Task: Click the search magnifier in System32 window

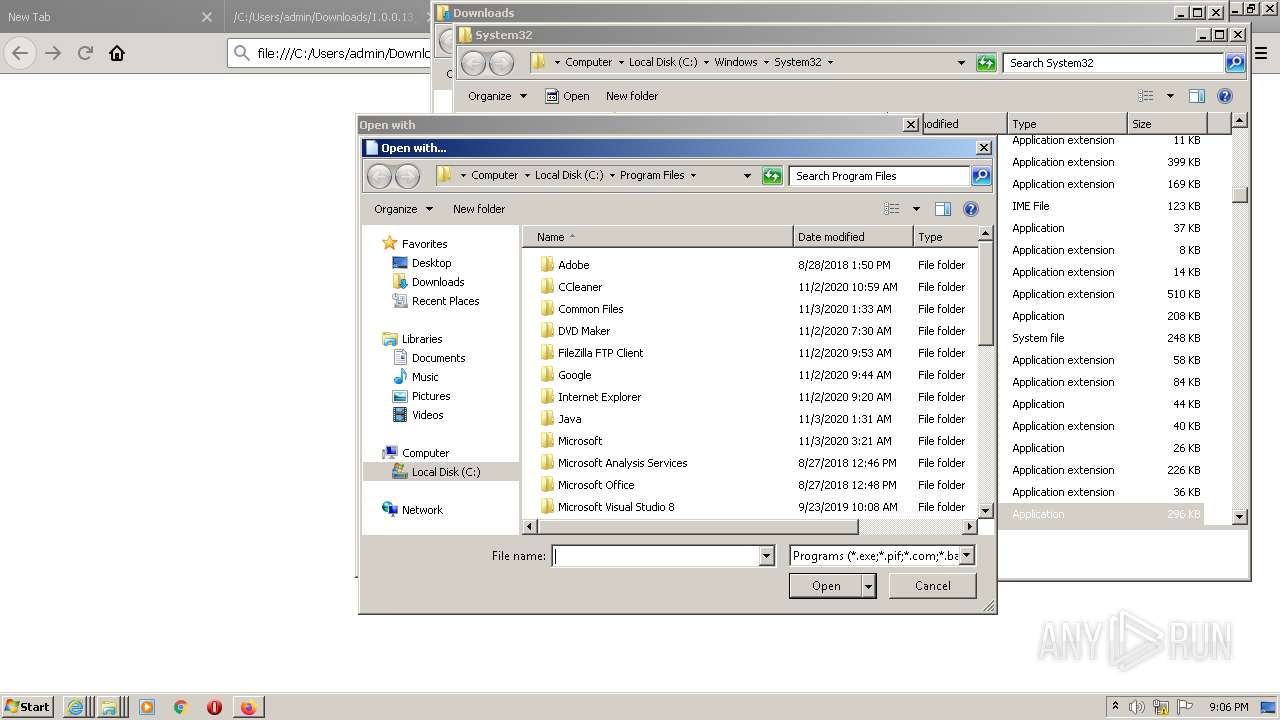Action: click(x=1235, y=63)
